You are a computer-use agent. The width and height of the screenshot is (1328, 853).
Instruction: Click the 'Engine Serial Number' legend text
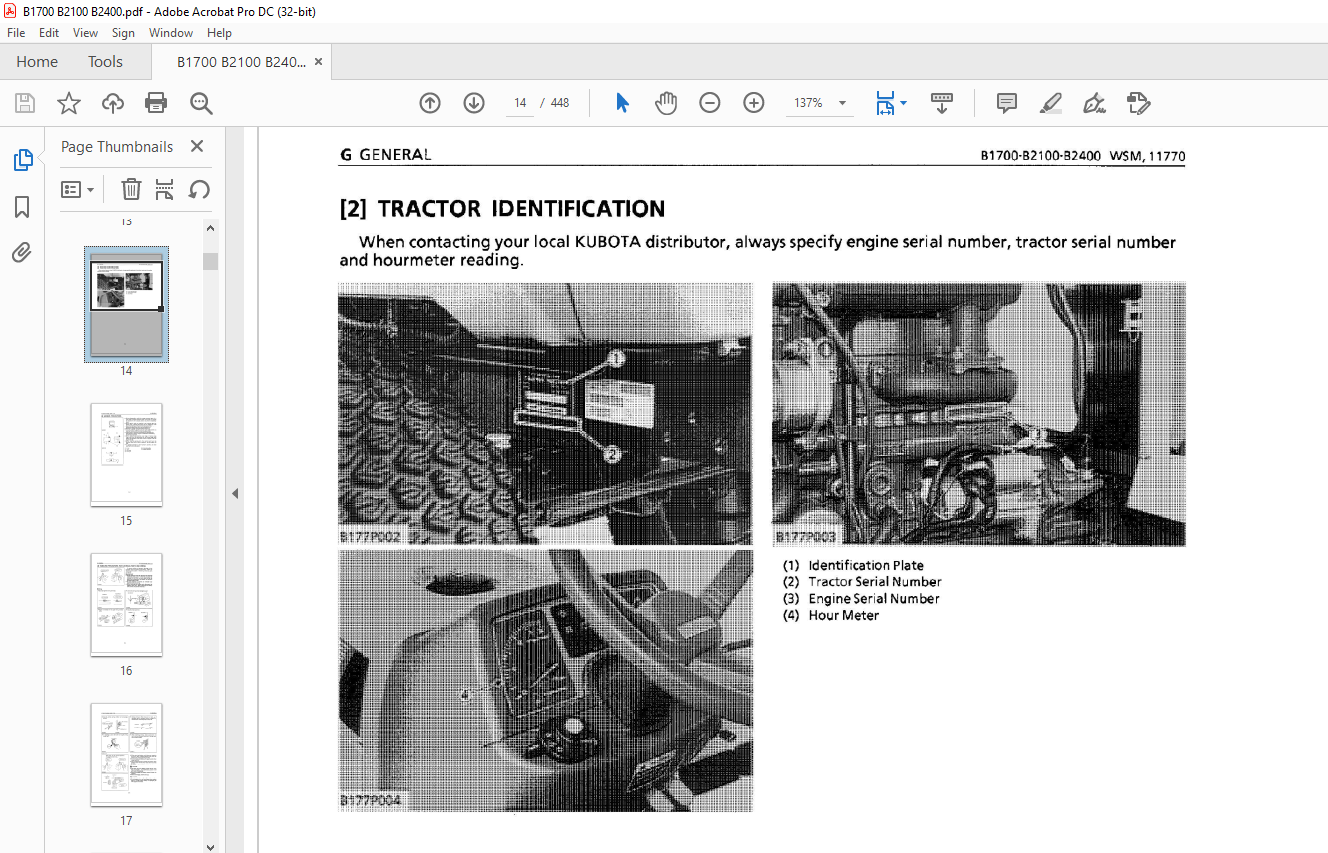(874, 598)
